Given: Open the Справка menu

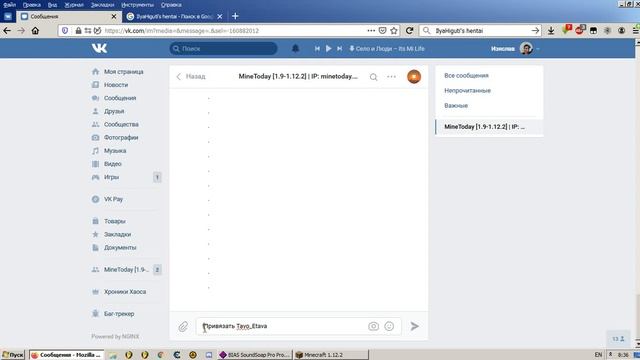Looking at the screenshot, I should pyautogui.click(x=171, y=5).
